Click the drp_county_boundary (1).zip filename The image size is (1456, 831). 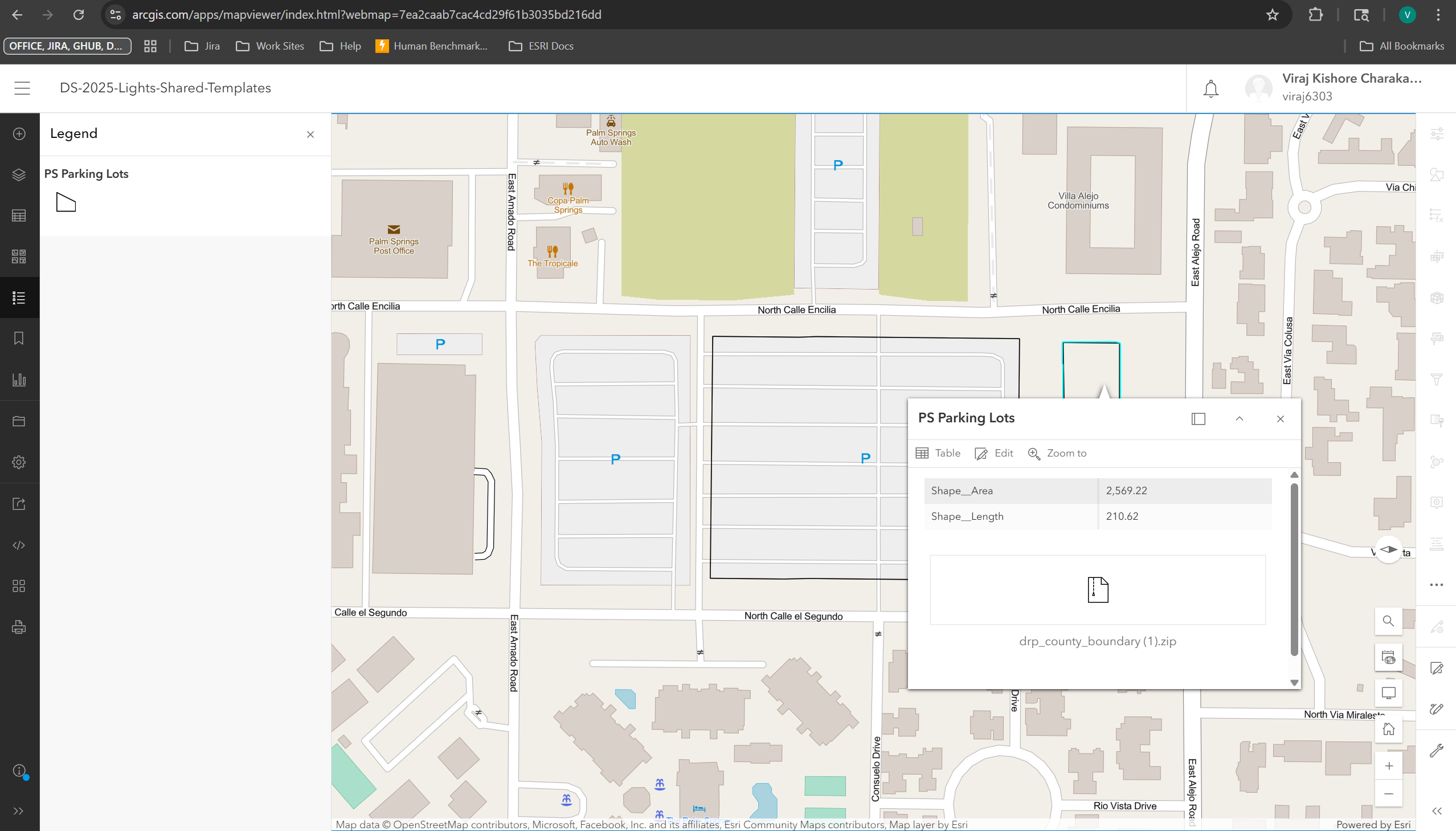(1098, 642)
